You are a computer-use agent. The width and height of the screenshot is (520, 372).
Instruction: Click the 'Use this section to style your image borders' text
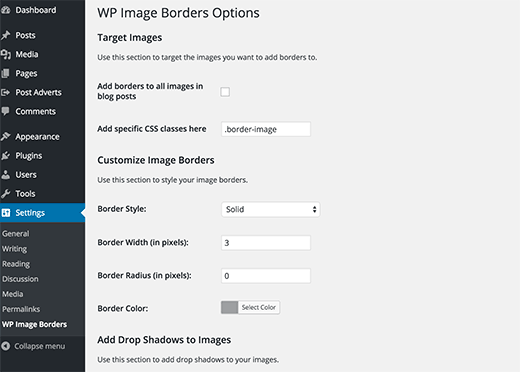[172, 180]
